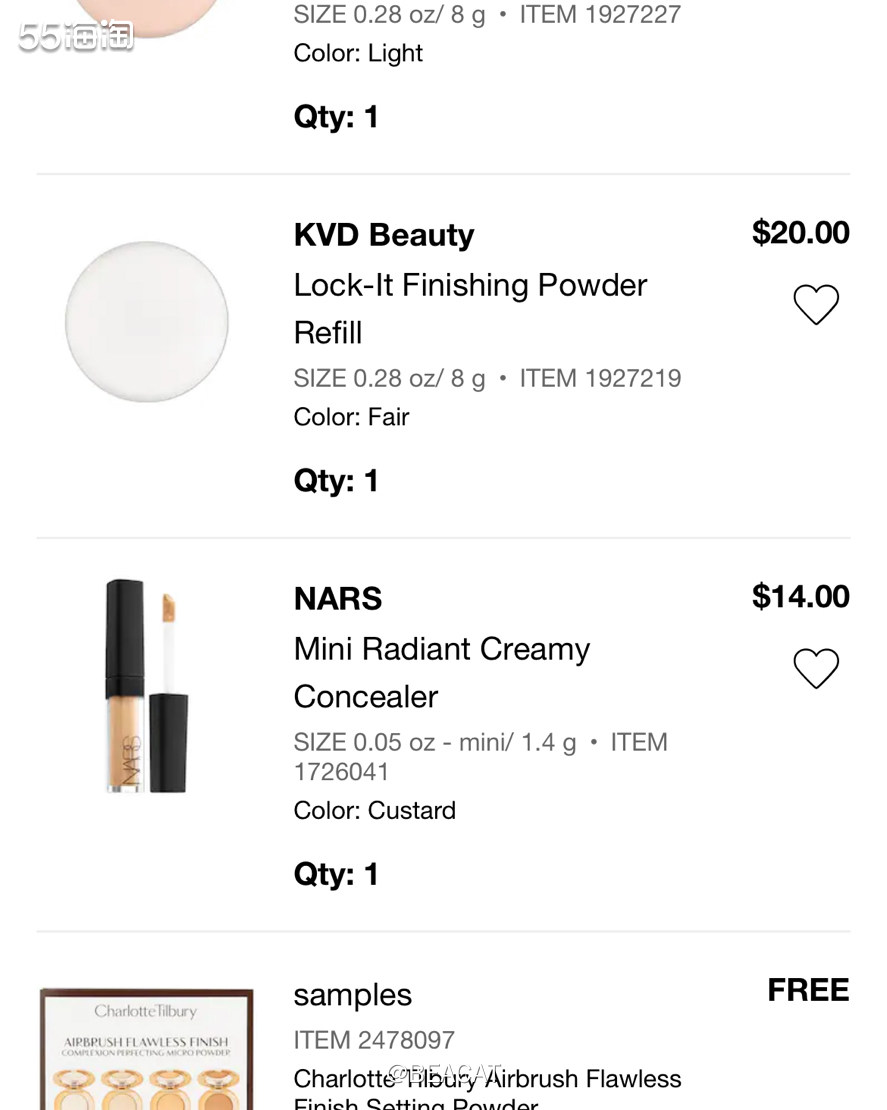Tap the samples heading

click(353, 995)
